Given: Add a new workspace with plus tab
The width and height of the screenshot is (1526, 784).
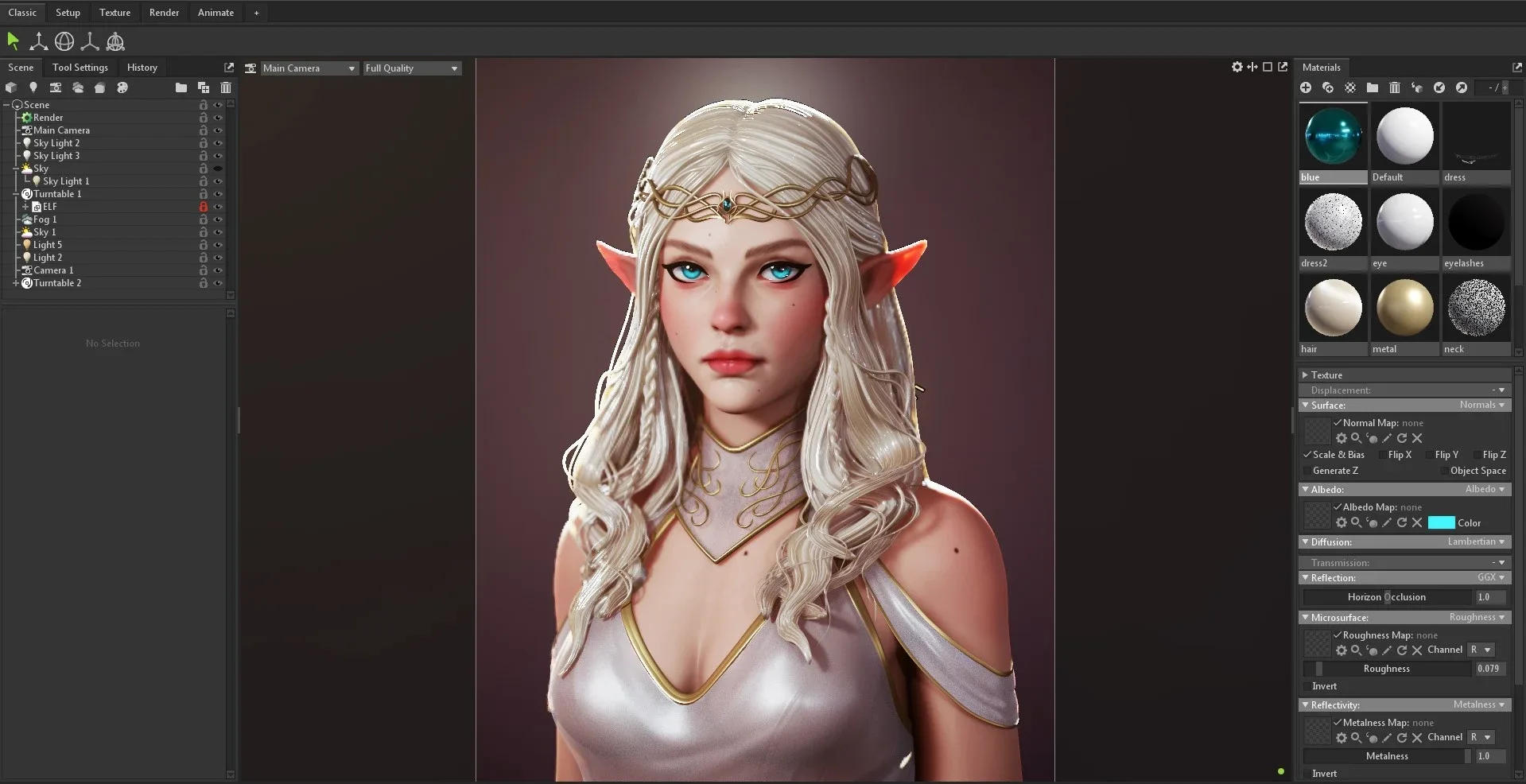Looking at the screenshot, I should coord(256,13).
